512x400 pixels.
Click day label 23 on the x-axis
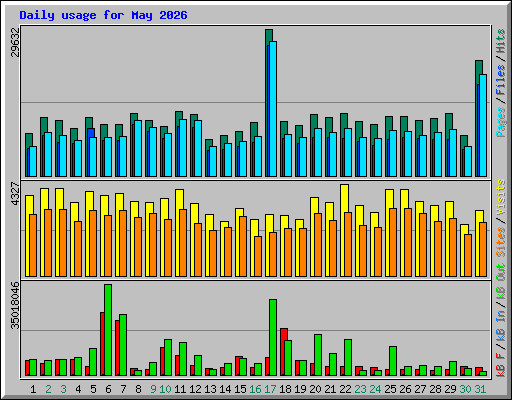(x=360, y=389)
